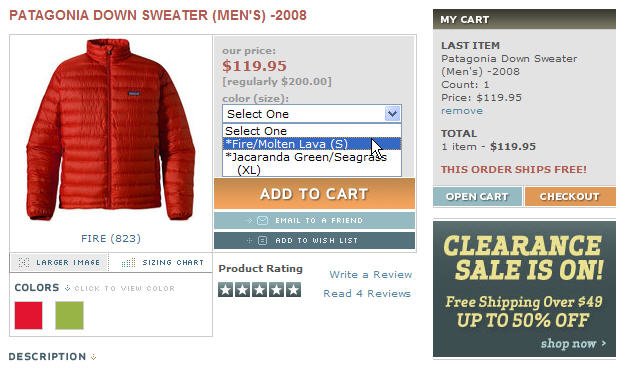
Task: Click the Open Cart button
Action: (x=477, y=197)
